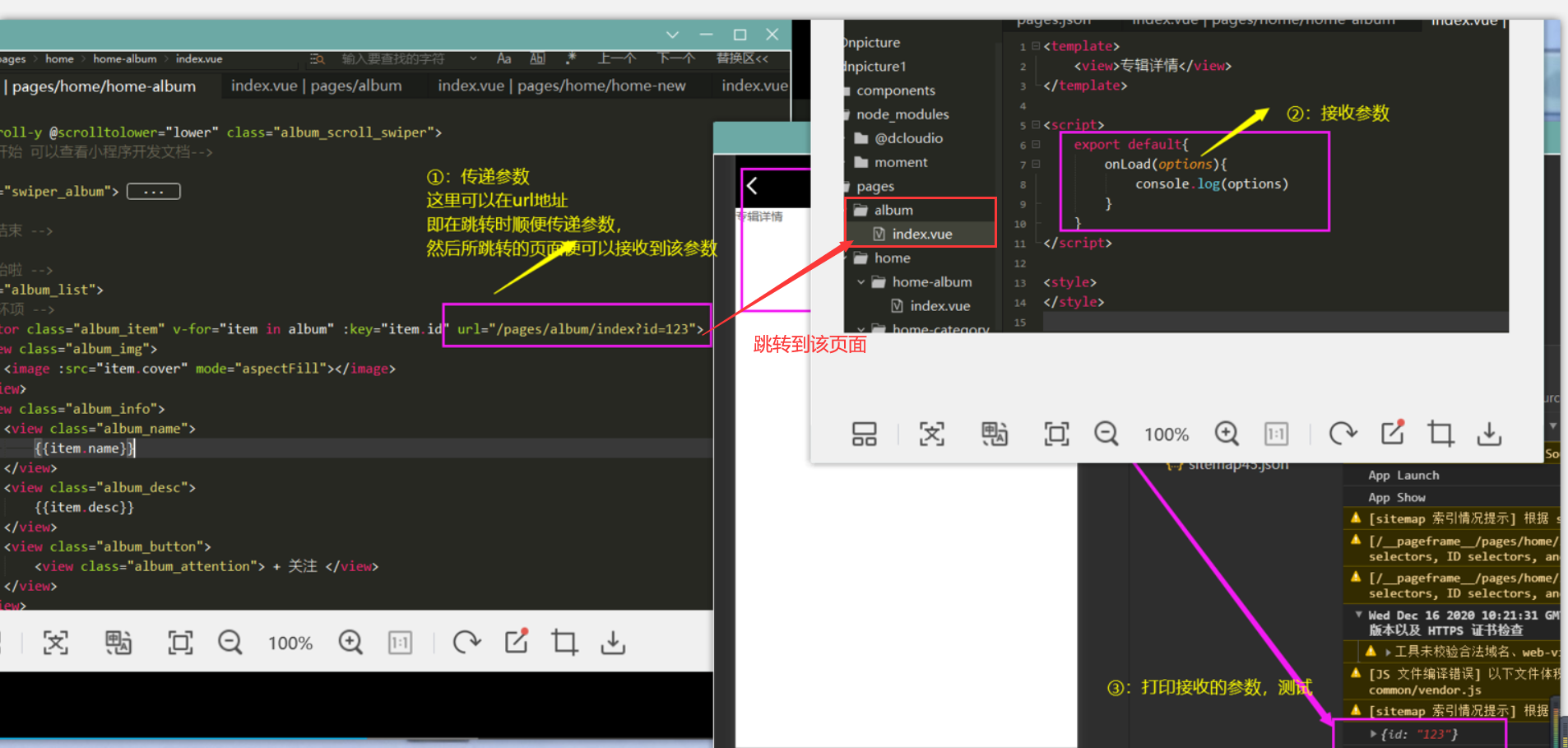Viewport: 1568px width, 748px height.
Task: Zoom out in the left image viewer
Action: click(230, 643)
